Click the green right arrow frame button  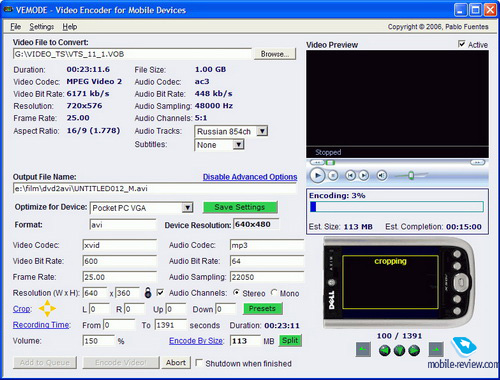pos(414,351)
